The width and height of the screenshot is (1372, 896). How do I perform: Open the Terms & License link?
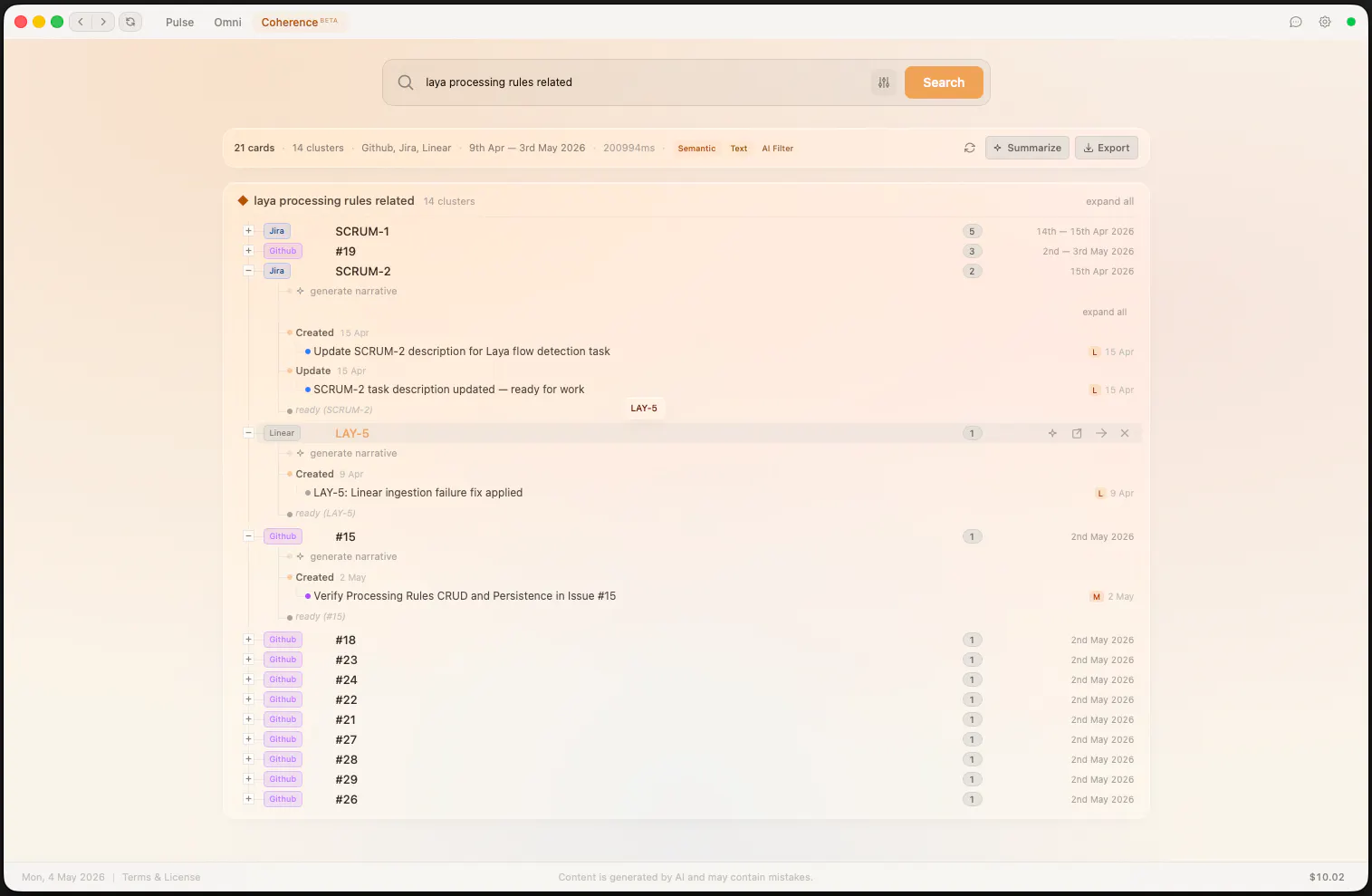click(161, 877)
